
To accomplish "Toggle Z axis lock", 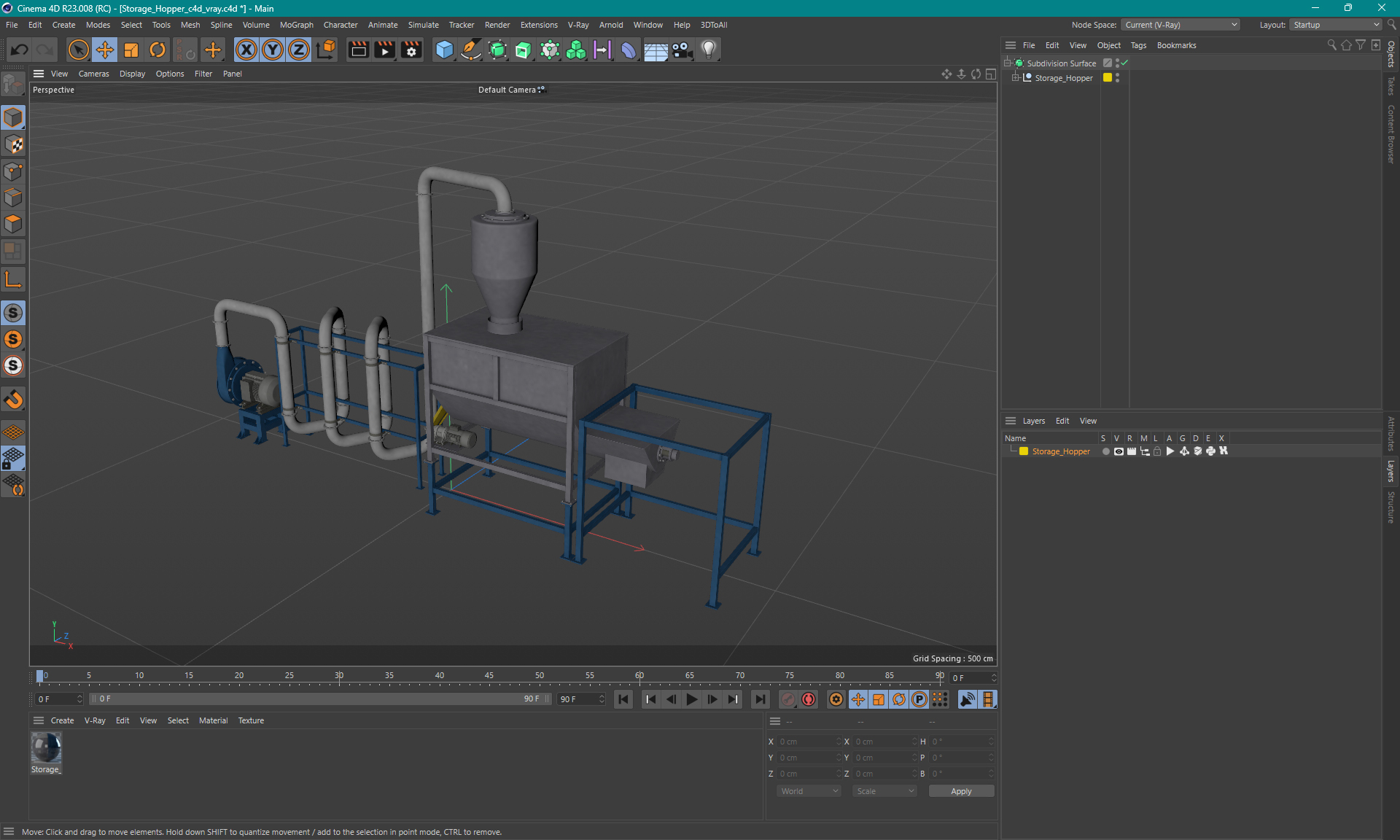I will 299,50.
